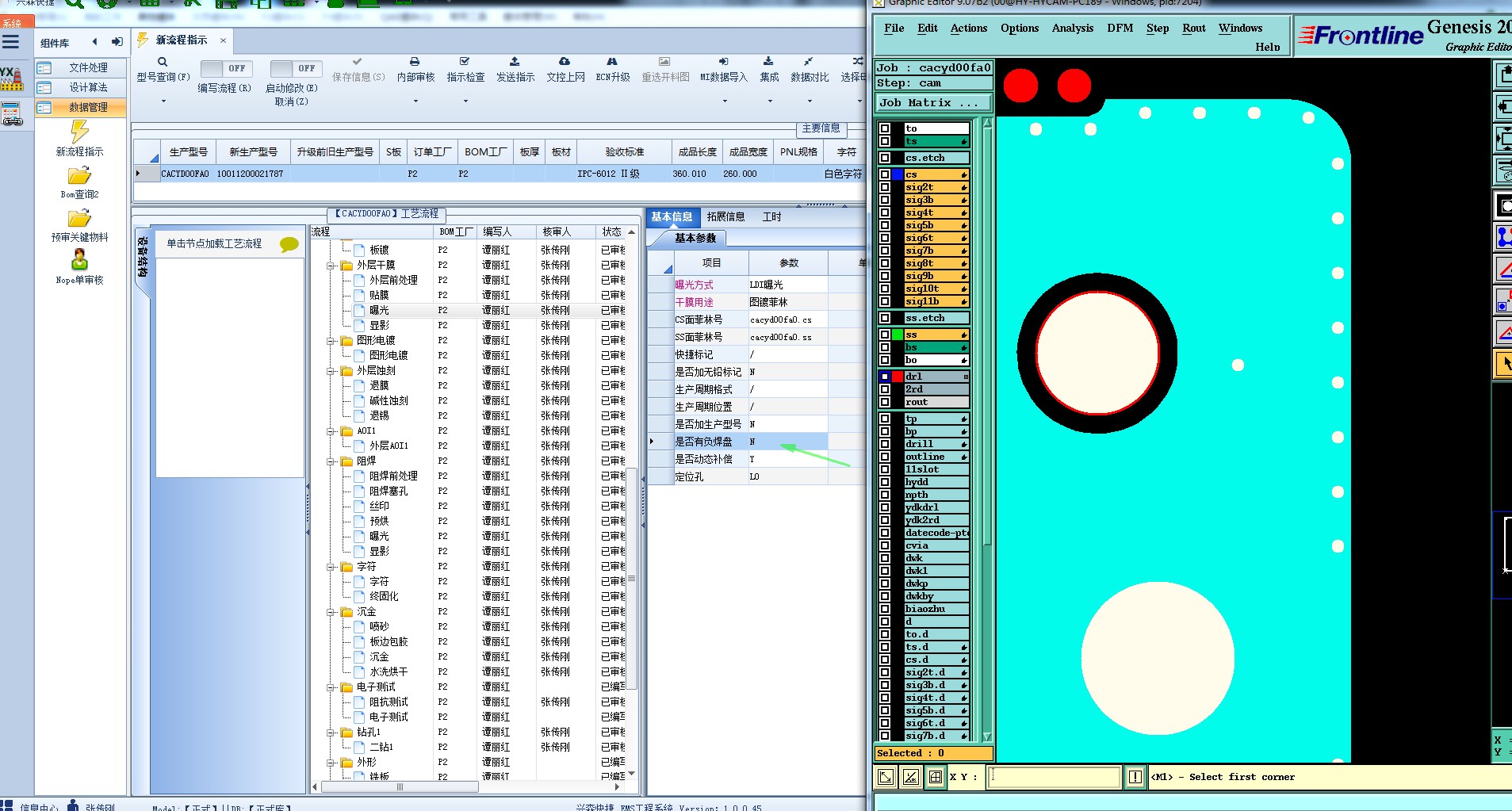
Task: Check the sig2t layer checkbox
Action: (x=885, y=187)
